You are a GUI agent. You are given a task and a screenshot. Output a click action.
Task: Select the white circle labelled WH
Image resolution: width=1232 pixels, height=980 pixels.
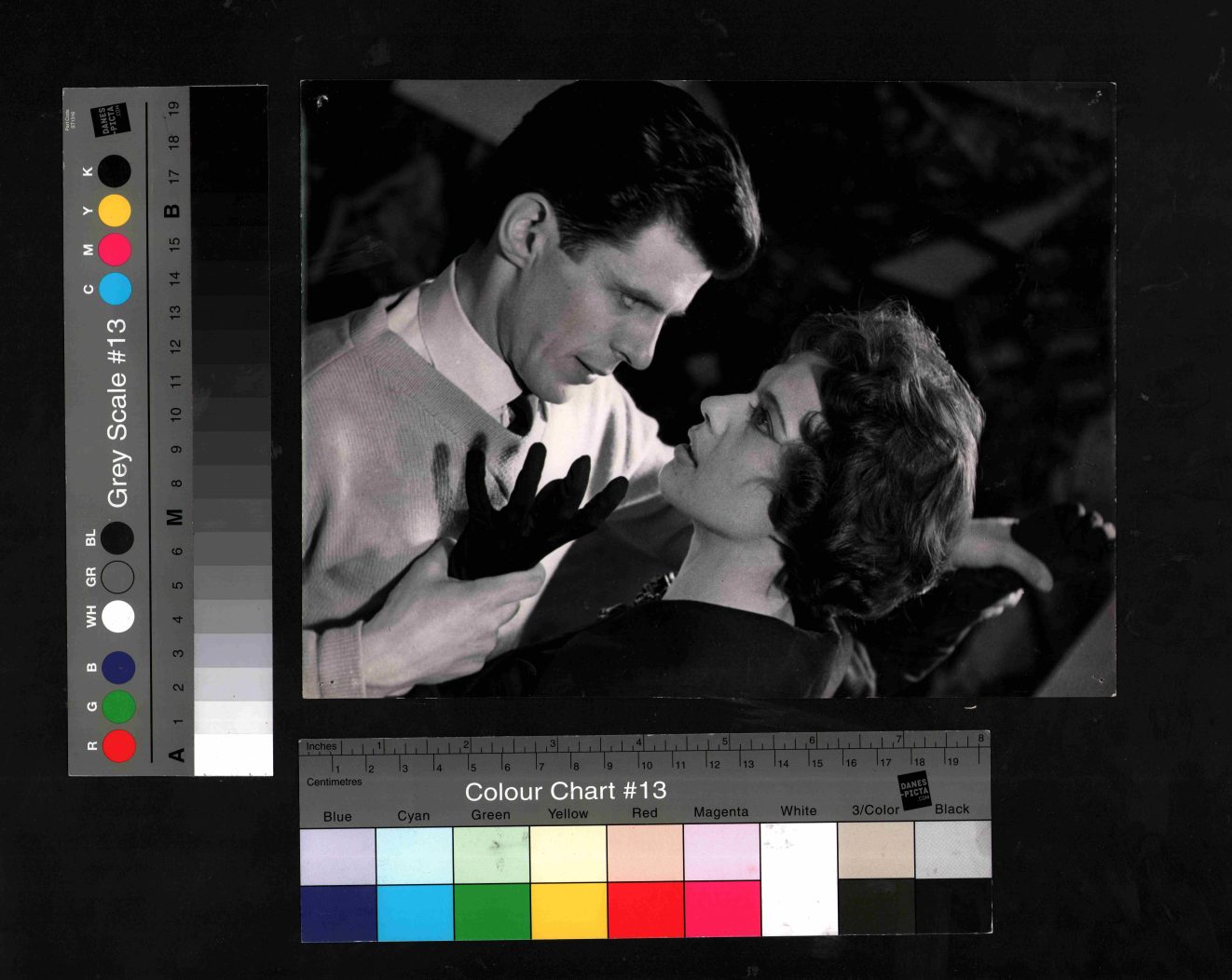coord(118,617)
